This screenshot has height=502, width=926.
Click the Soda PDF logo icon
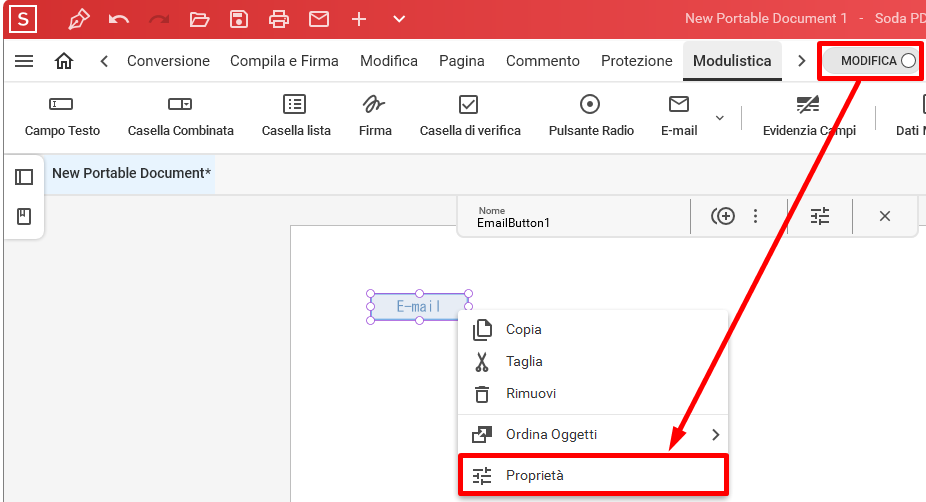coord(23,19)
